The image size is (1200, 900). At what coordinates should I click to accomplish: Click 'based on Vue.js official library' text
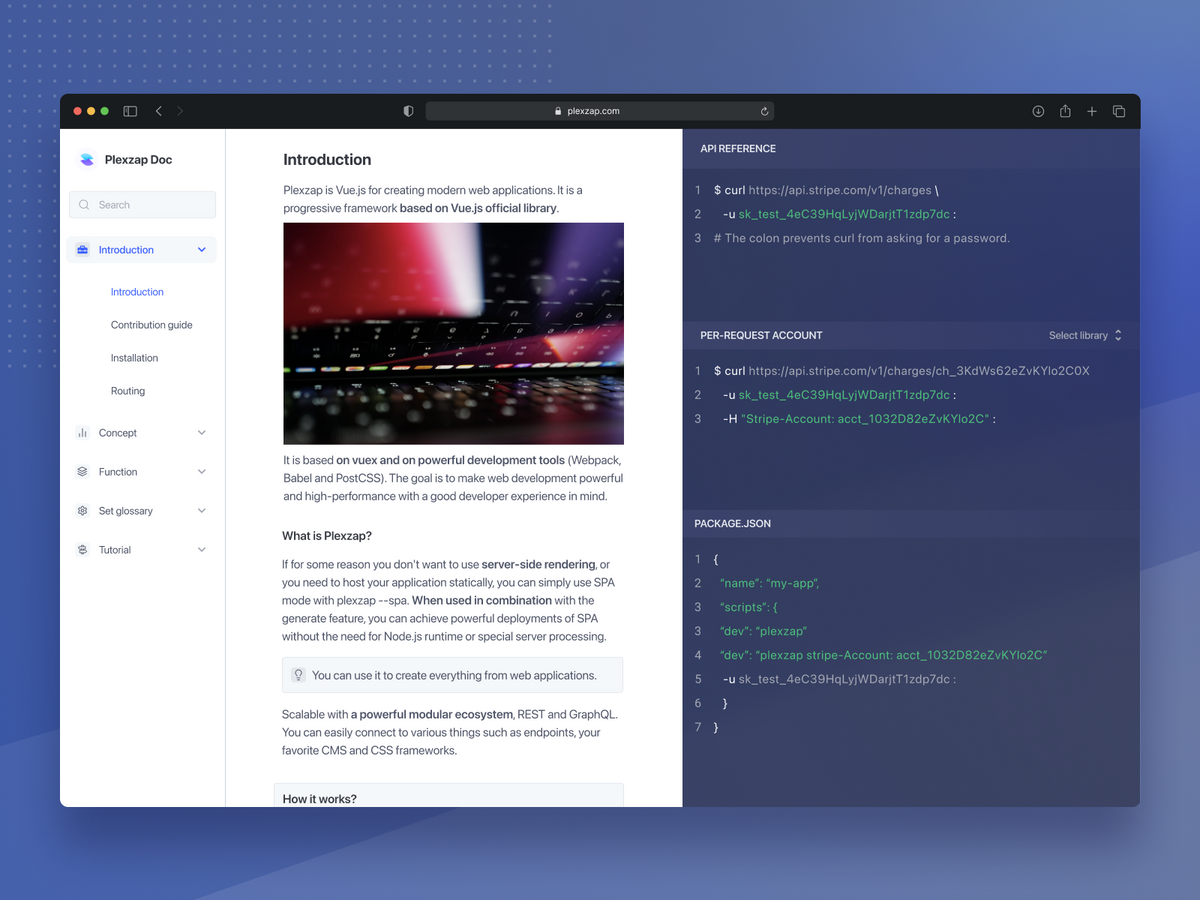pyautogui.click(x=478, y=208)
